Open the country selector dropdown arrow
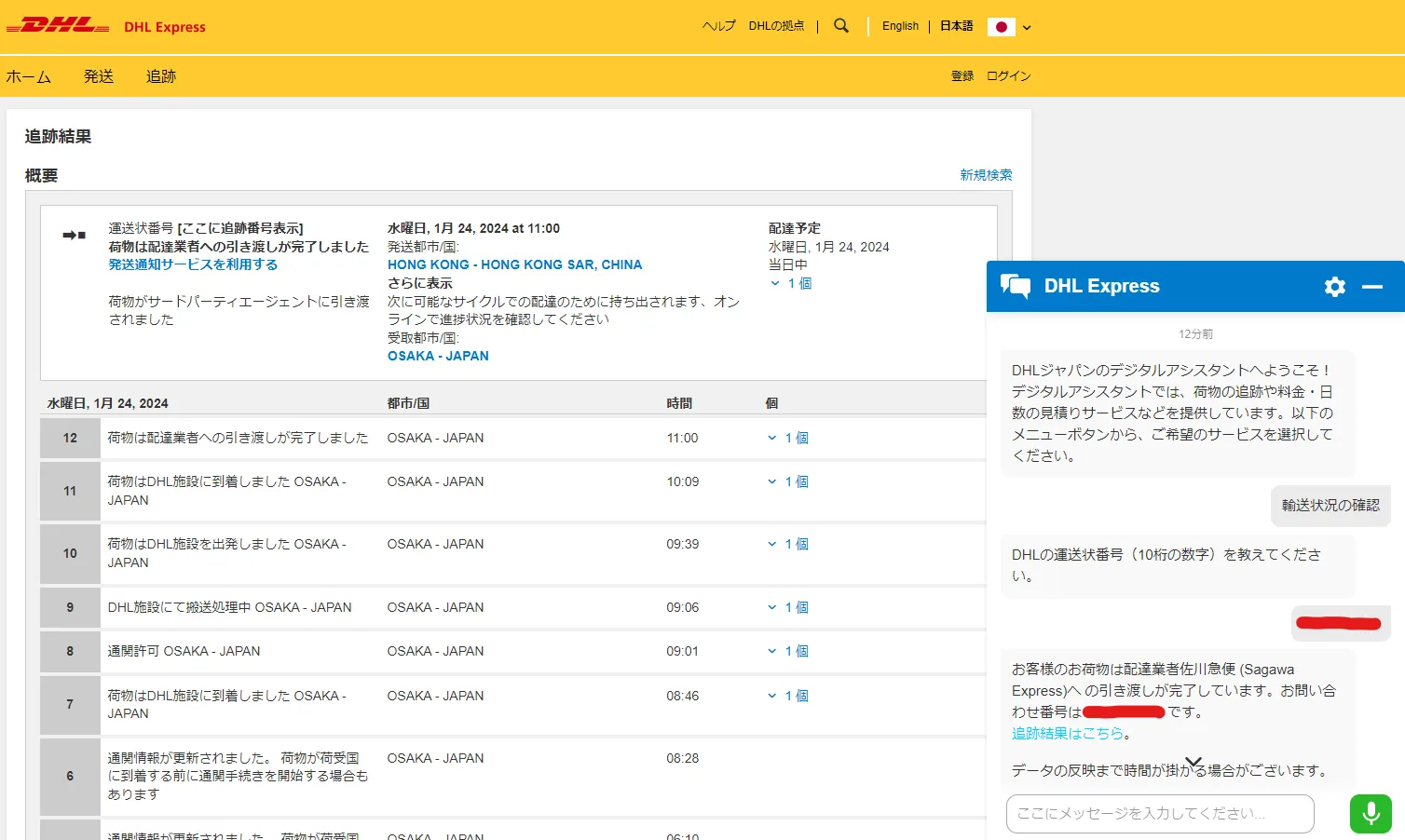Image resolution: width=1405 pixels, height=840 pixels. [x=1027, y=28]
